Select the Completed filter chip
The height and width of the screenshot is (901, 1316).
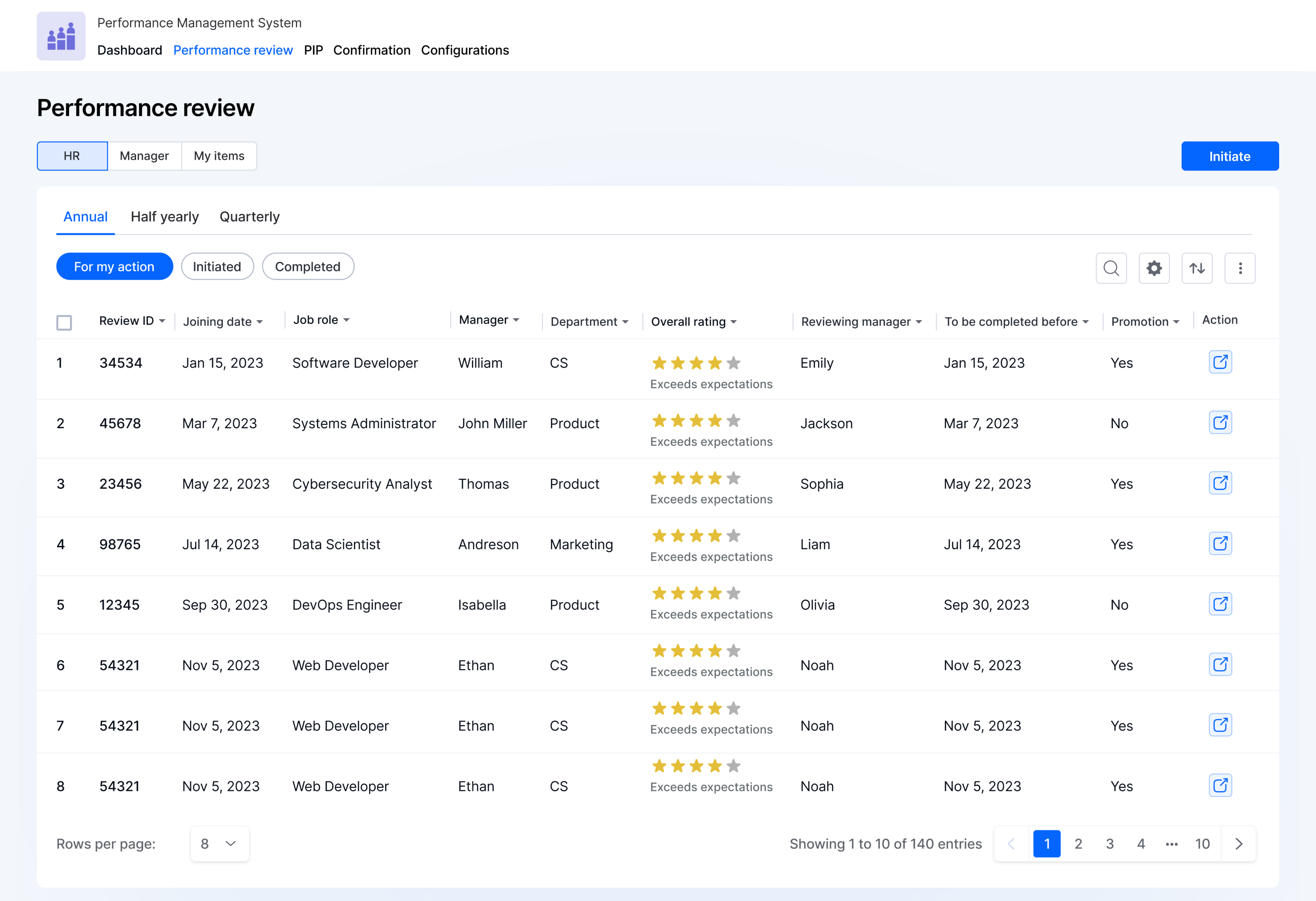[x=308, y=266]
